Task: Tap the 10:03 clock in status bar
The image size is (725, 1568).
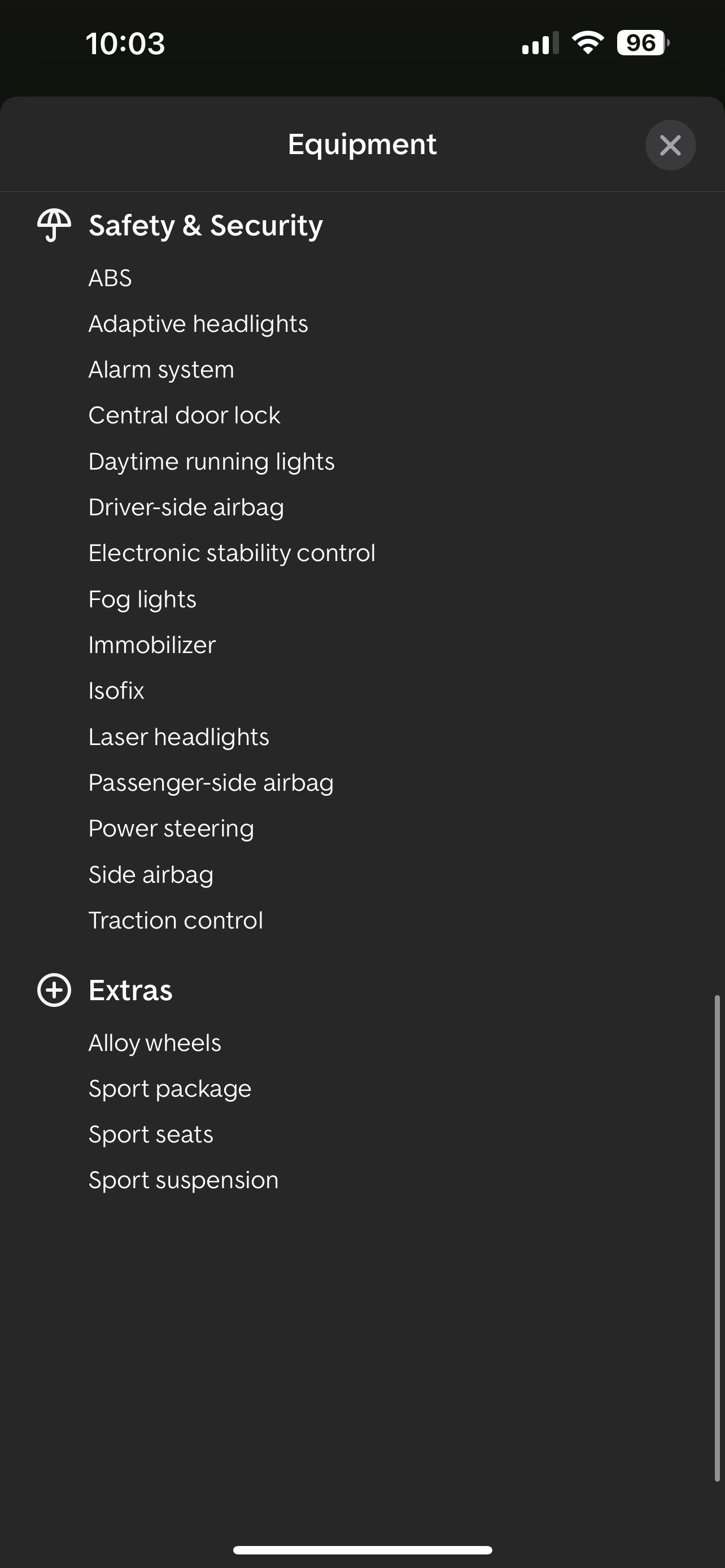Action: pos(125,44)
